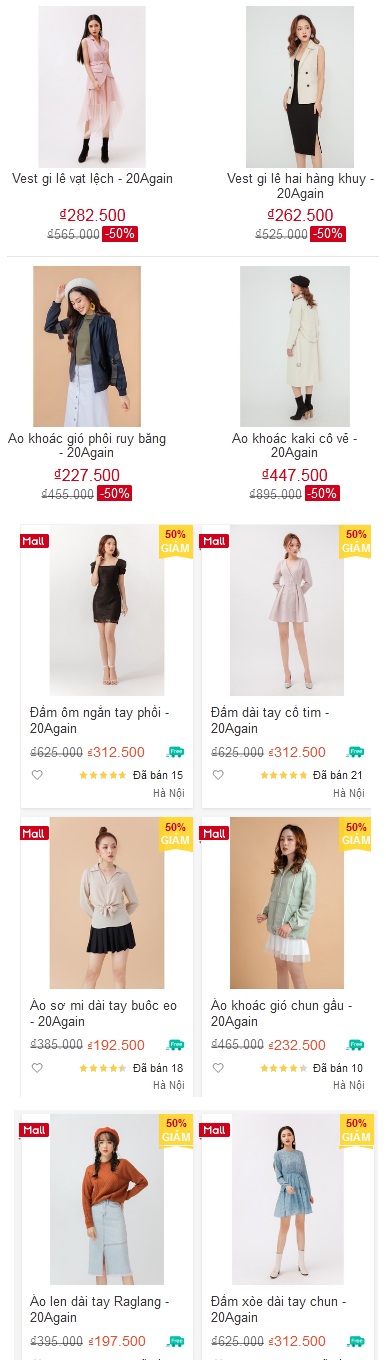Click Mall badge on Đầm ôm ngắn tay phối

pyautogui.click(x=34, y=541)
